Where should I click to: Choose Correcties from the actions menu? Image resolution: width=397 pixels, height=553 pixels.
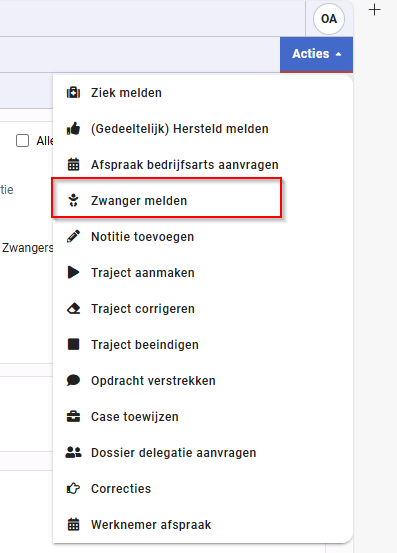pos(203,488)
